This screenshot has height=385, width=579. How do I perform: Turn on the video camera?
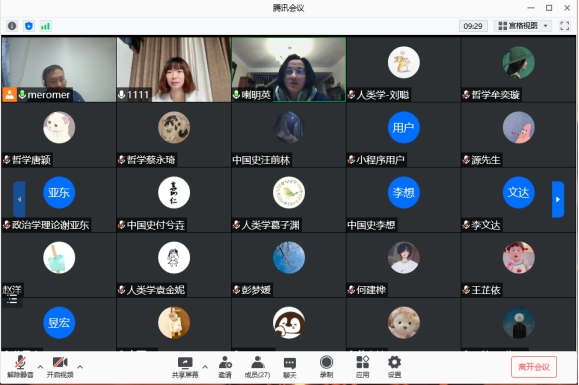coord(60,367)
